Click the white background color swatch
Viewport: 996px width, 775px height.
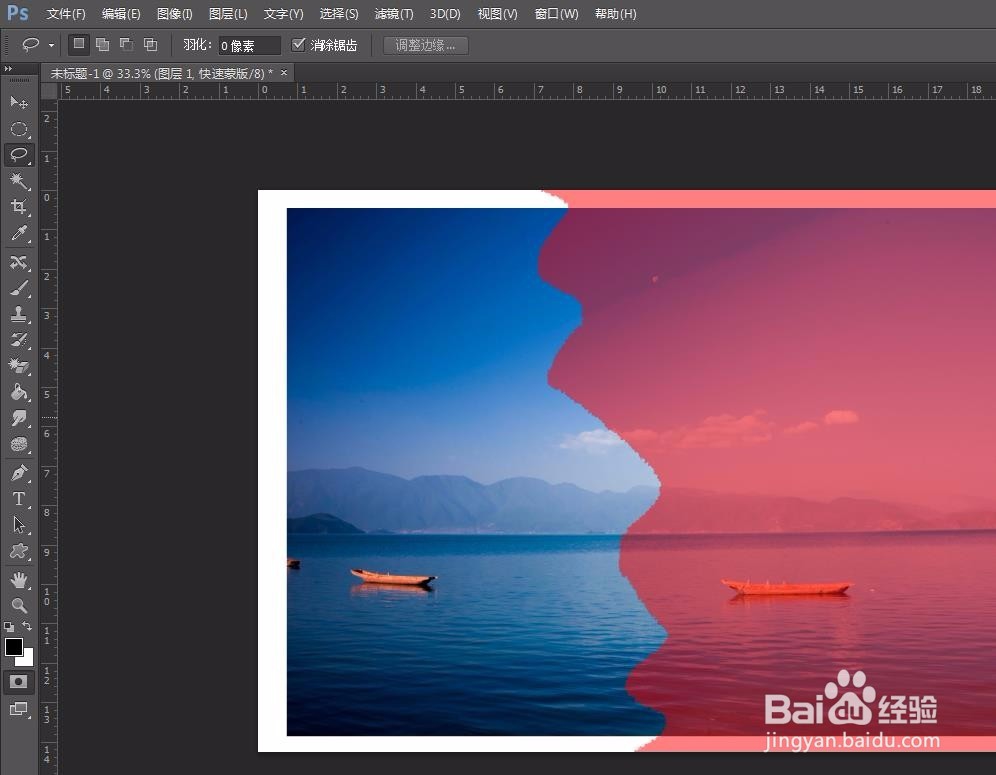[x=28, y=659]
